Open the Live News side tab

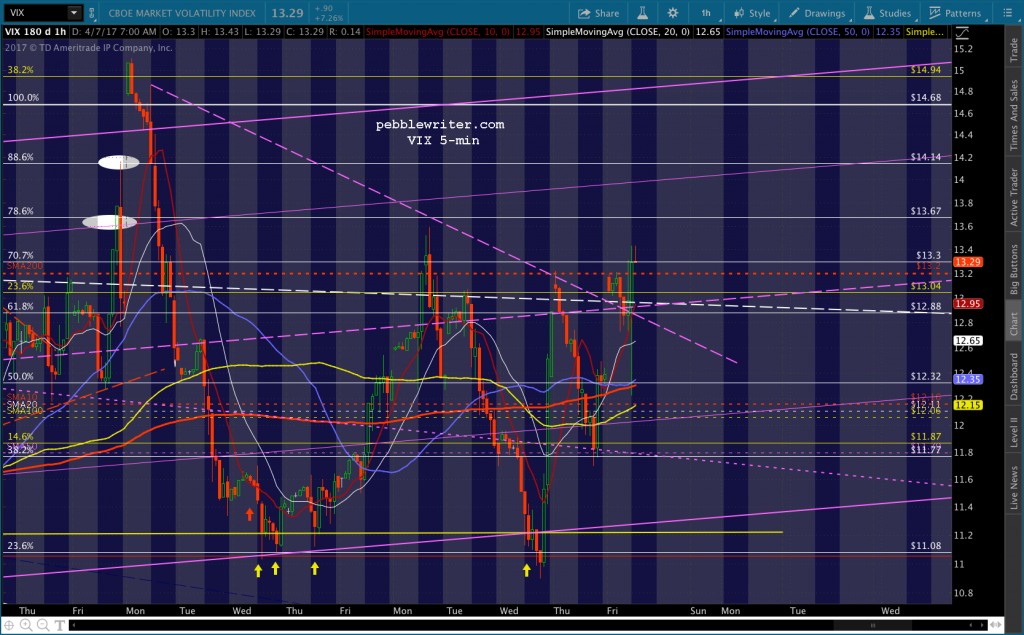point(1014,487)
